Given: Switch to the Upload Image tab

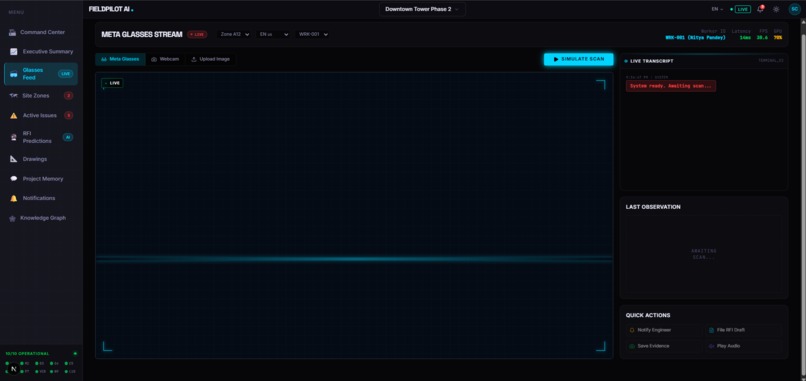Looking at the screenshot, I should (210, 60).
